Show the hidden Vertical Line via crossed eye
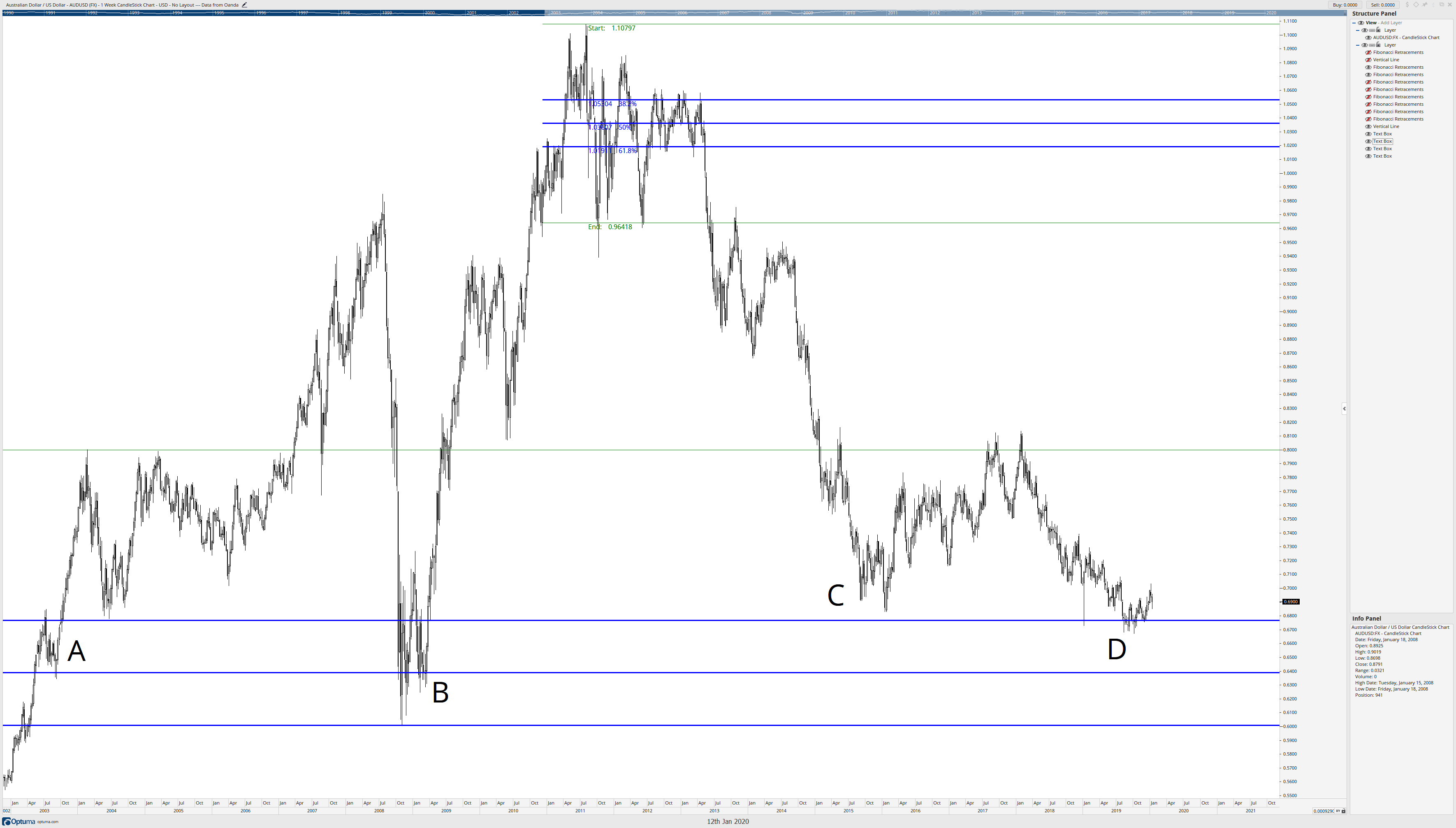The height and width of the screenshot is (828, 1456). tap(1368, 60)
